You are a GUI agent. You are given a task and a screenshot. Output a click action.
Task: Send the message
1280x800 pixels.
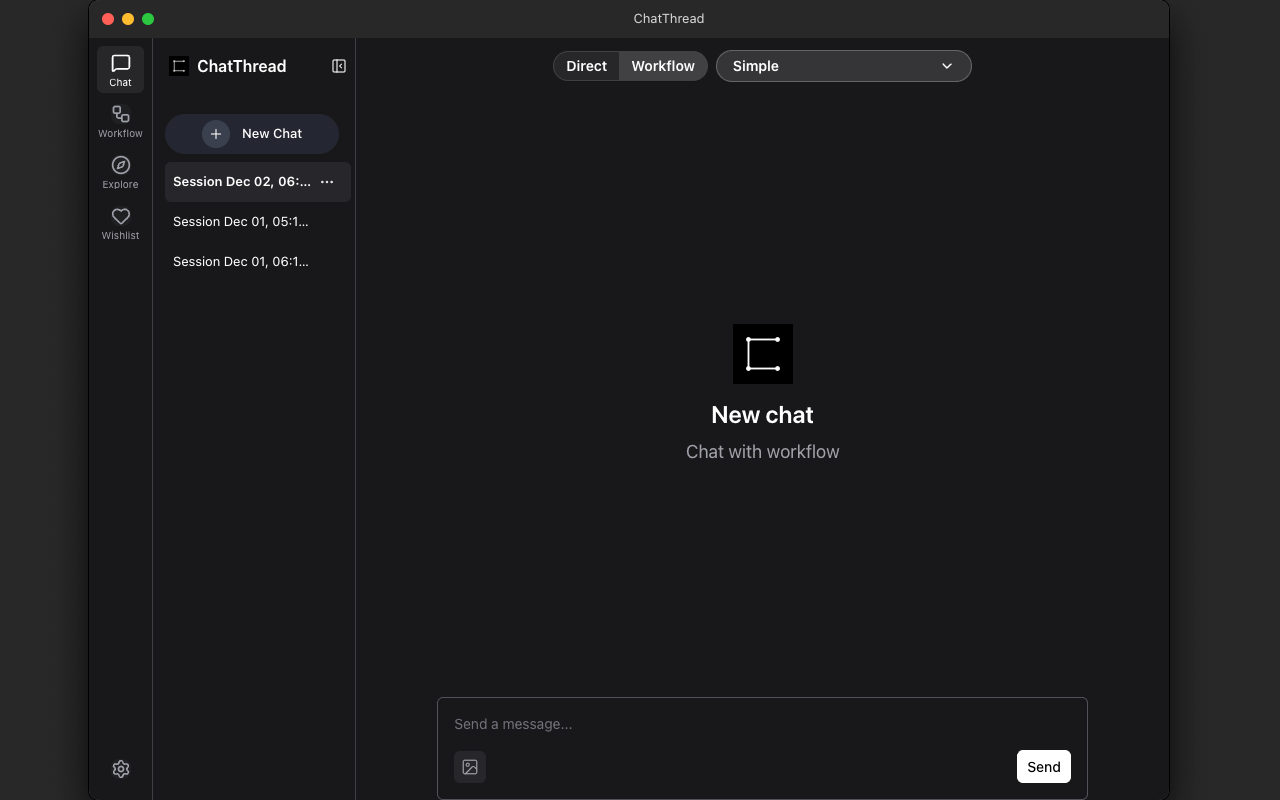click(x=1044, y=767)
